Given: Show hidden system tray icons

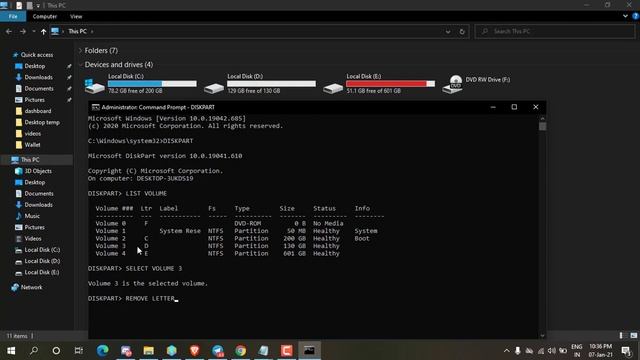Looking at the screenshot, I should (x=506, y=351).
